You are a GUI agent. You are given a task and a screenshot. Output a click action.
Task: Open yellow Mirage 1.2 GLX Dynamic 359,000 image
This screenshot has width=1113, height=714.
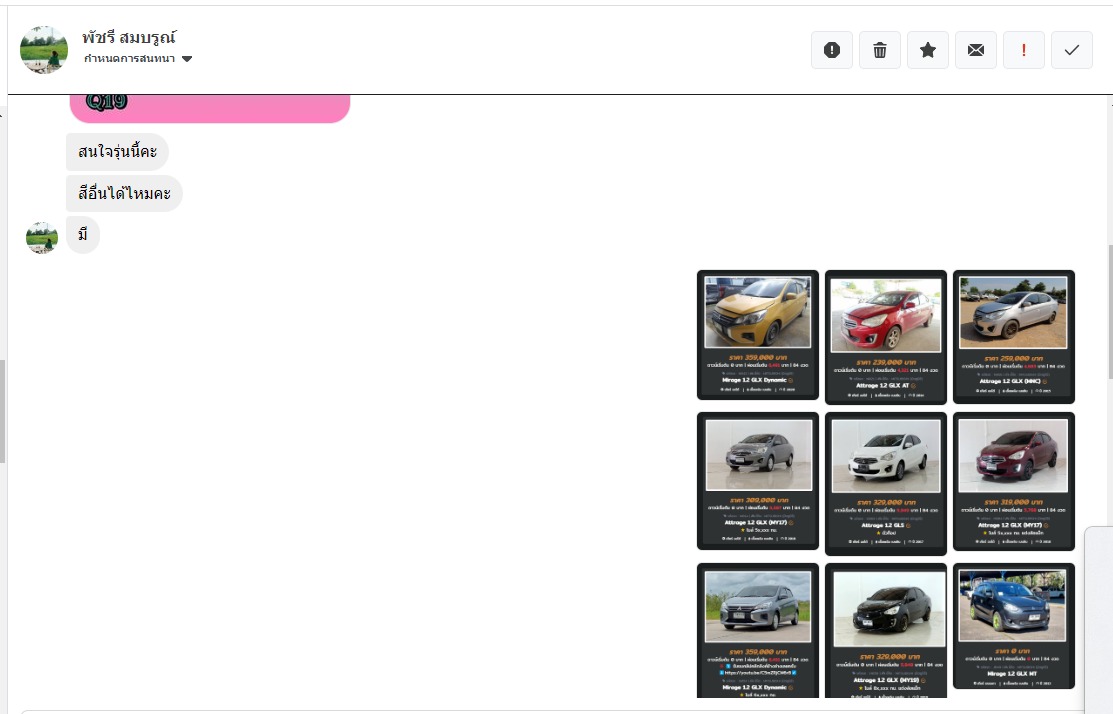click(x=758, y=335)
